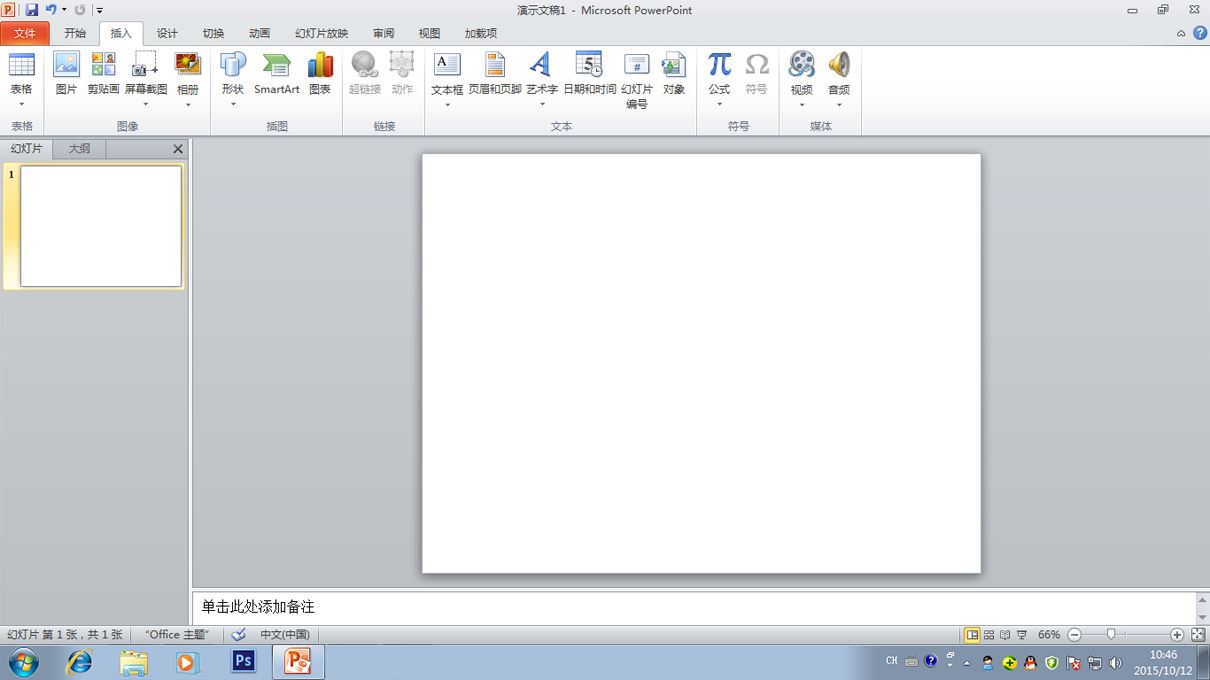
Task: Open the Windows Start menu
Action: pyautogui.click(x=22, y=662)
